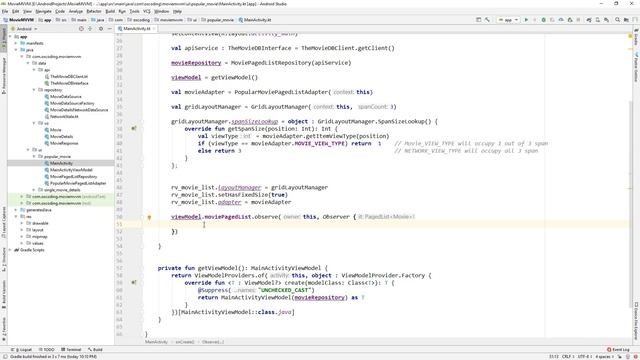The width and height of the screenshot is (640, 360).
Task: Open the Terminal tool window
Action: coord(71,350)
